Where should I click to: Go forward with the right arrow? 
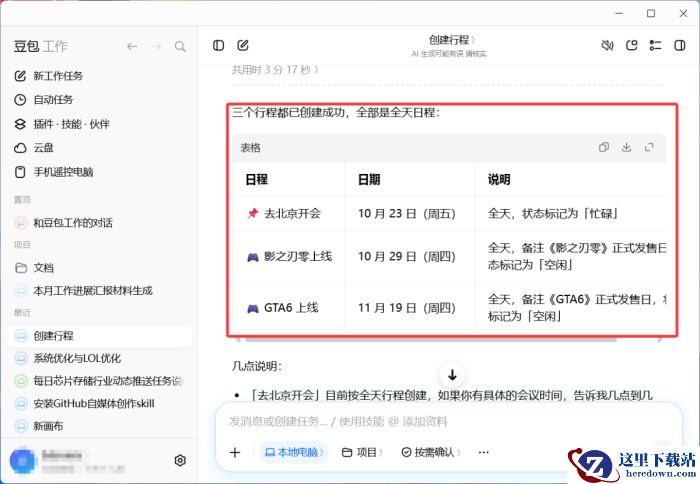(156, 46)
